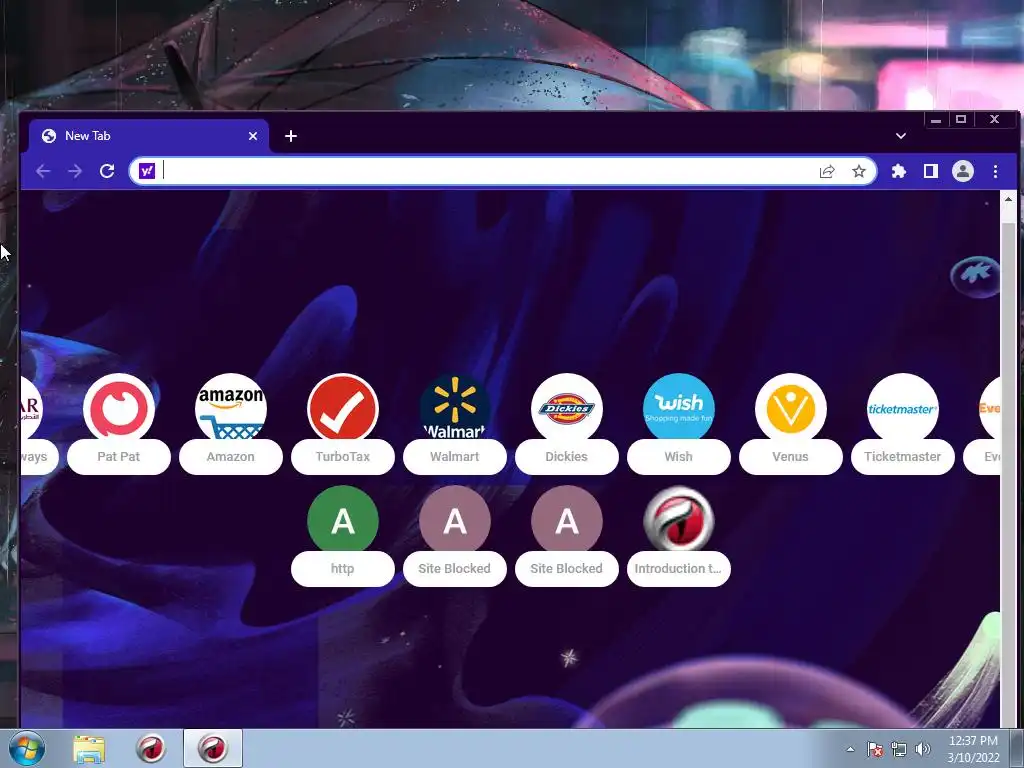The image size is (1024, 768).
Task: Click the Dickies label
Action: coord(567,456)
